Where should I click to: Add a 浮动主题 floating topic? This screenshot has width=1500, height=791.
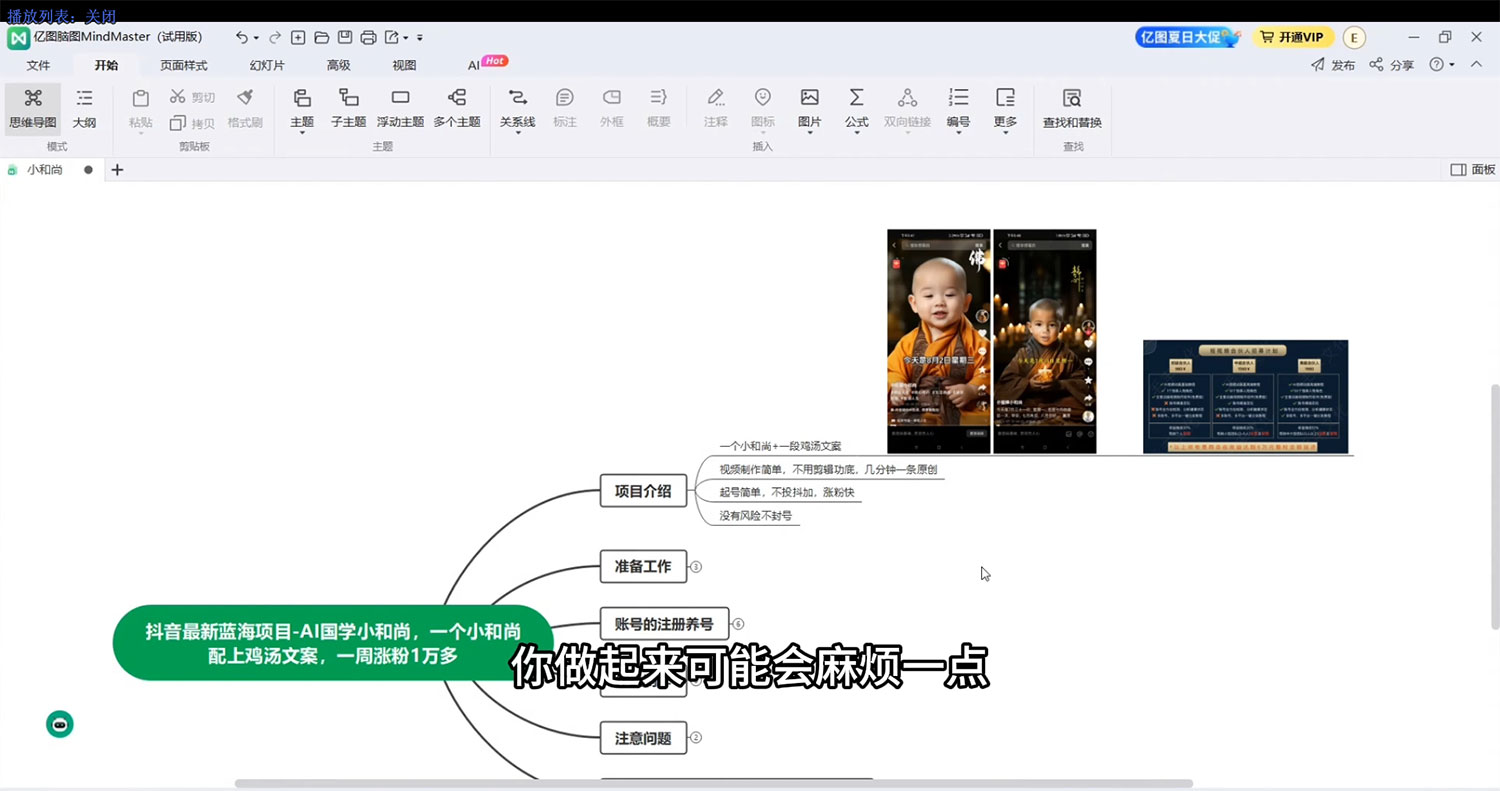click(x=400, y=108)
